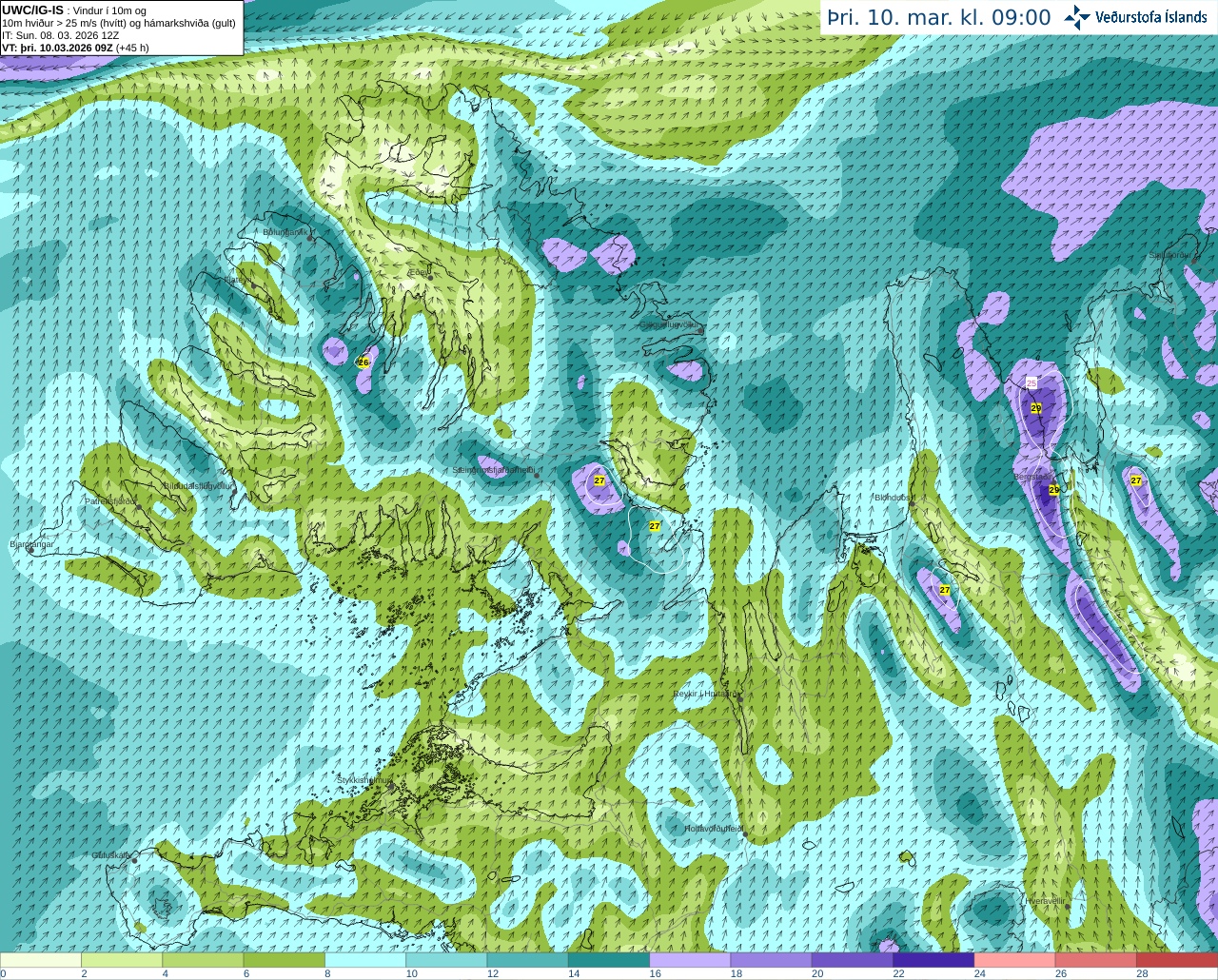The image size is (1218, 980).
Task: Select the olive green 6–8 legend swatch
Action: (x=285, y=960)
